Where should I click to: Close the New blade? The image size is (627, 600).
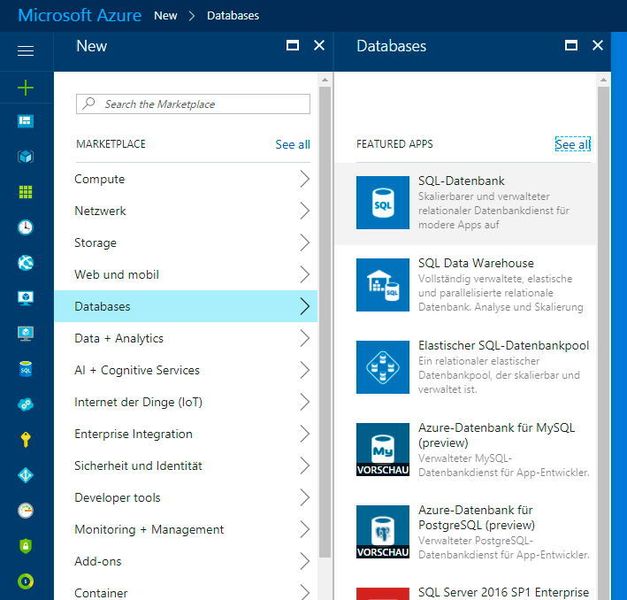coord(319,45)
